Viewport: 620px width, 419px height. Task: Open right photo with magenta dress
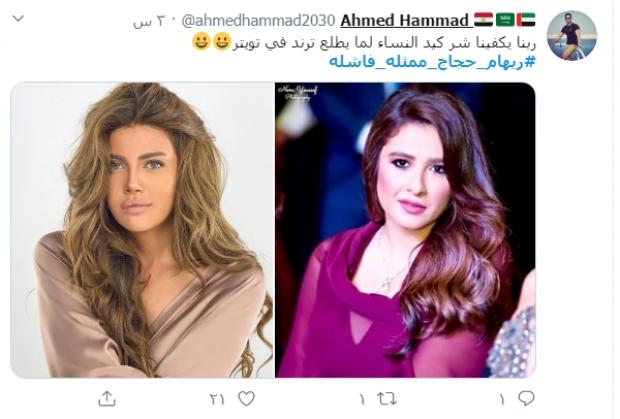(405, 230)
